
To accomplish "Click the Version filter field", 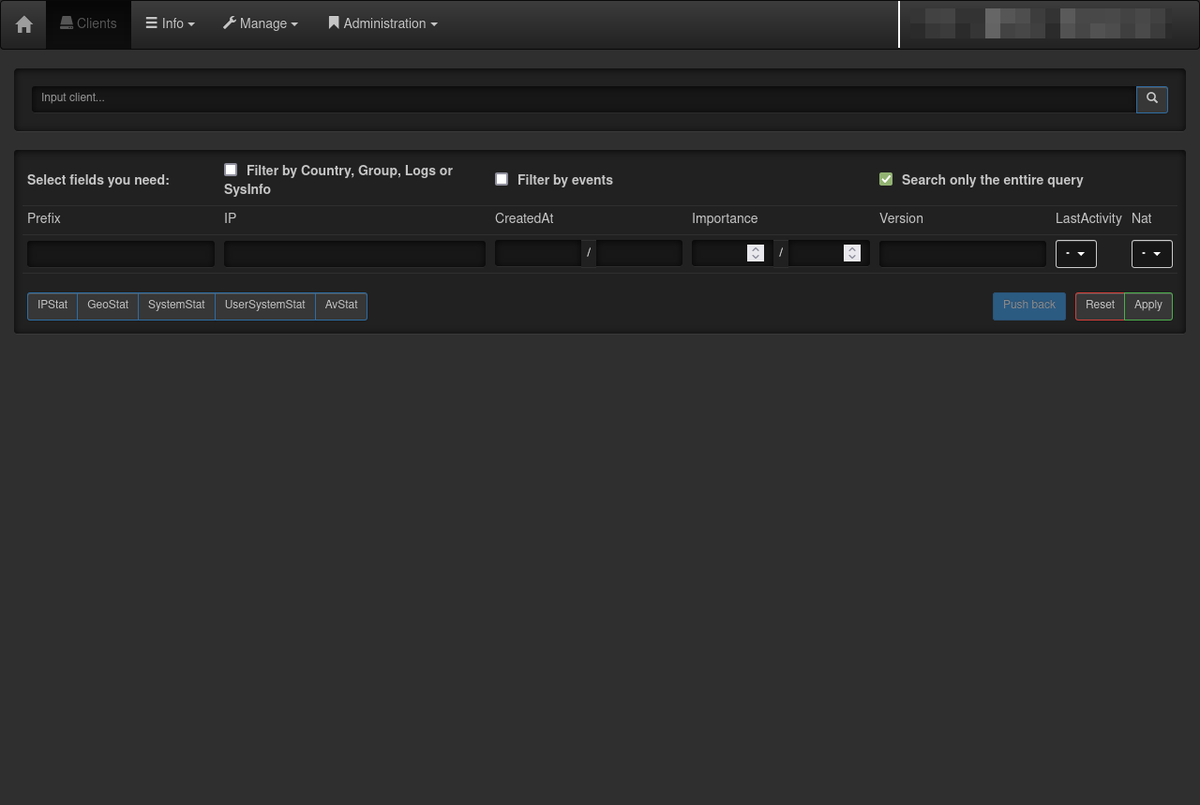I will [963, 254].
